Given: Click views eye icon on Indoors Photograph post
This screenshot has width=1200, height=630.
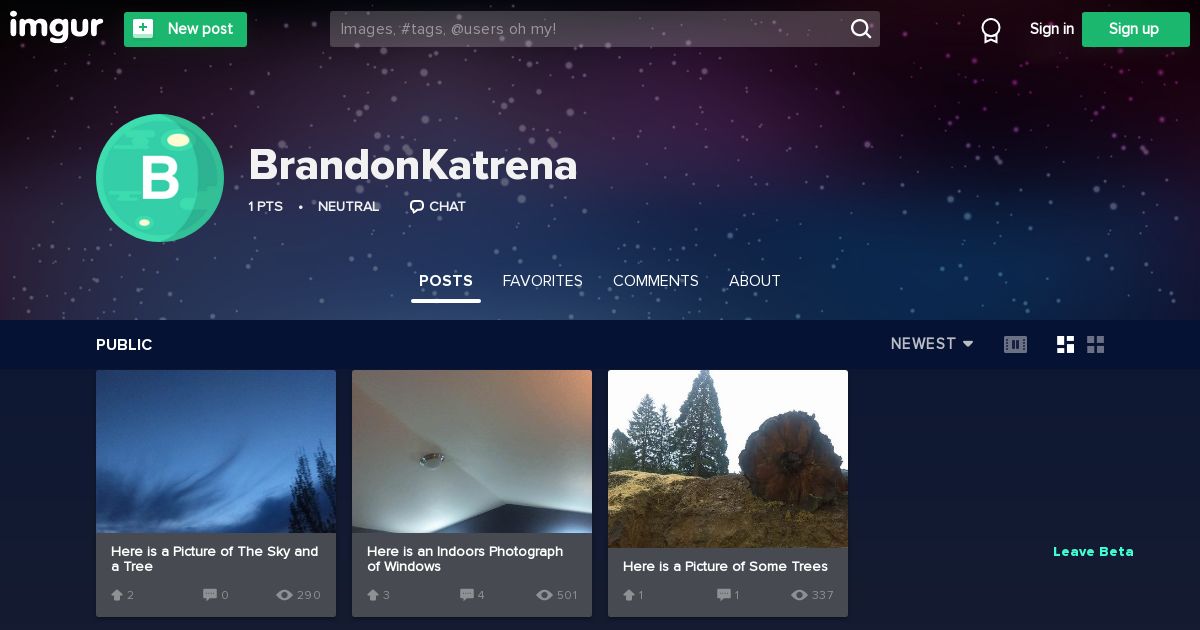Looking at the screenshot, I should tap(544, 595).
